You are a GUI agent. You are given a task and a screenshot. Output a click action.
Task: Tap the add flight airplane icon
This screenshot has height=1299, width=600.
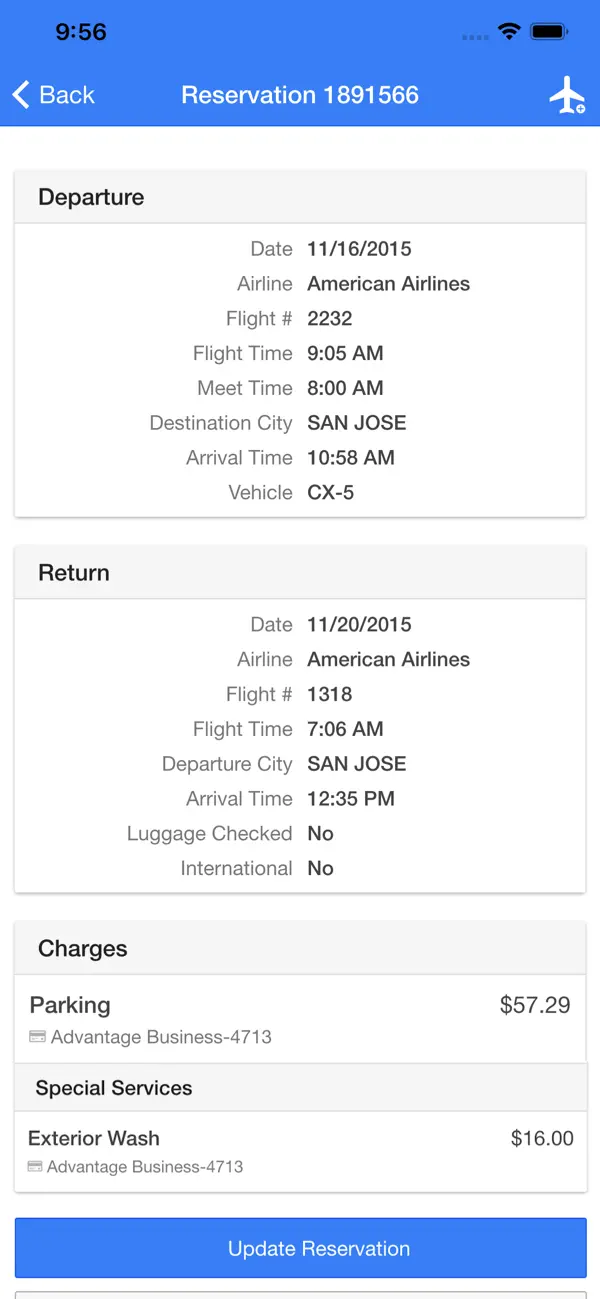click(x=567, y=95)
